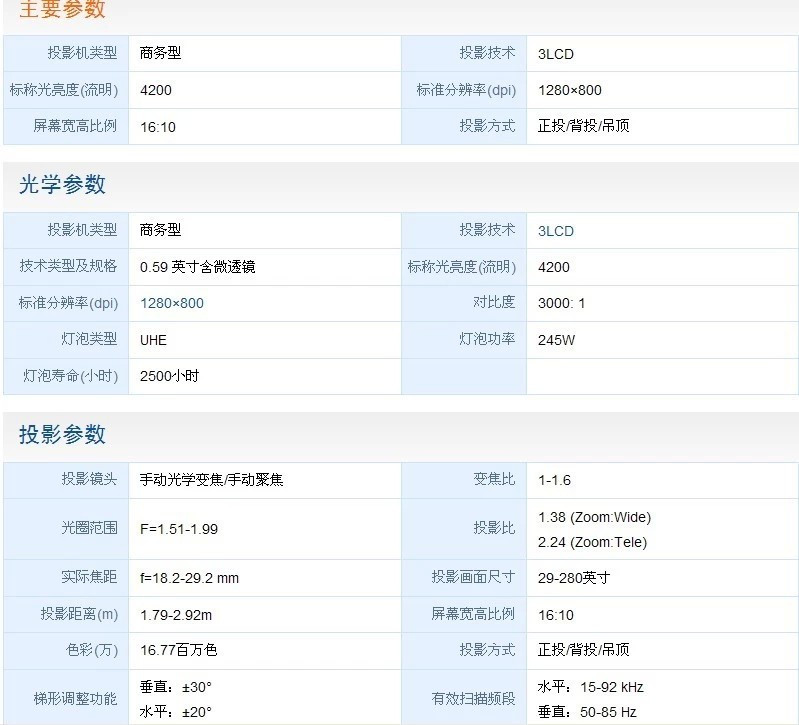Viewport: 799px width, 725px height.
Task: Click the f=18.2-29.2 mm focal length
Action: tap(190, 578)
